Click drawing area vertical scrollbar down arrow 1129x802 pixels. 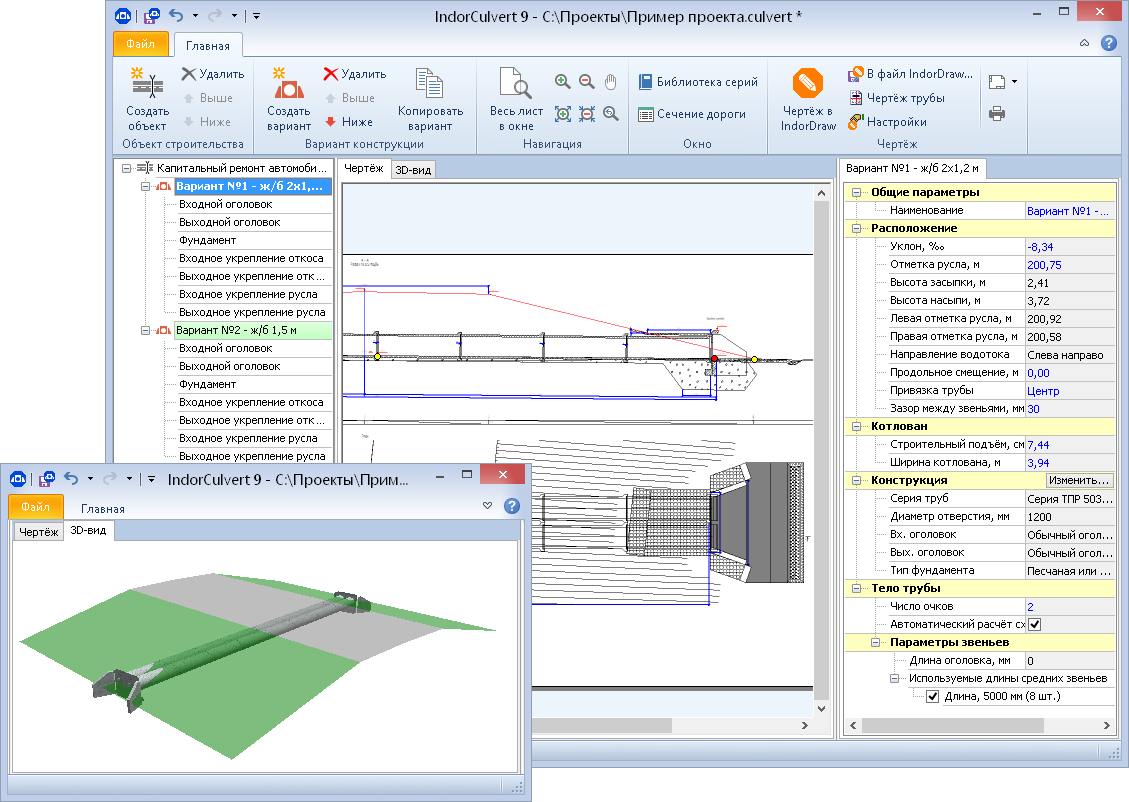822,708
